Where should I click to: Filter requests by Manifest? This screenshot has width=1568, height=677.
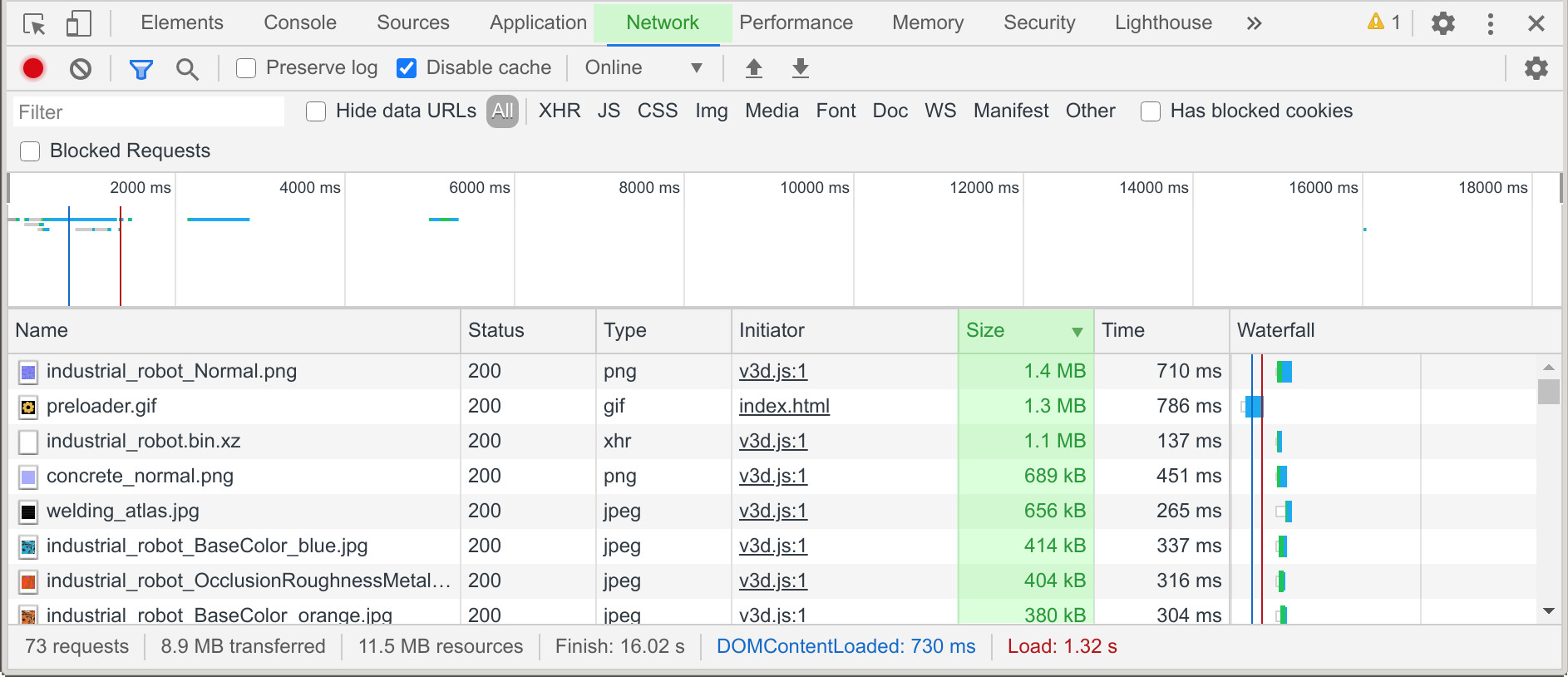click(1011, 111)
